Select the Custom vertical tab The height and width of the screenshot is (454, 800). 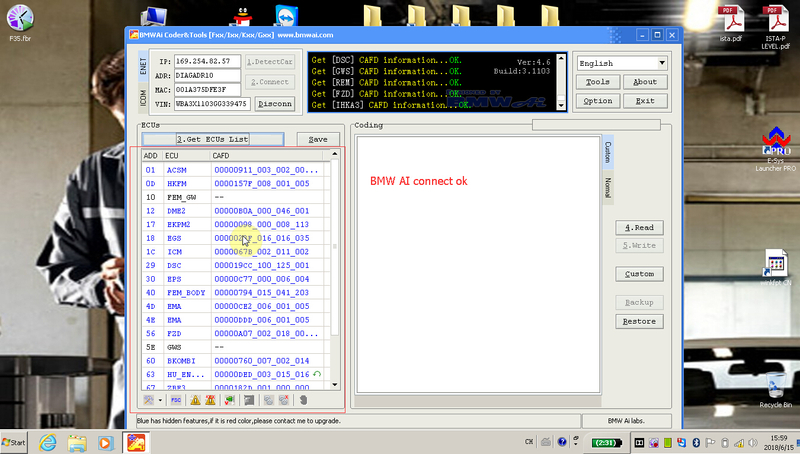(608, 152)
